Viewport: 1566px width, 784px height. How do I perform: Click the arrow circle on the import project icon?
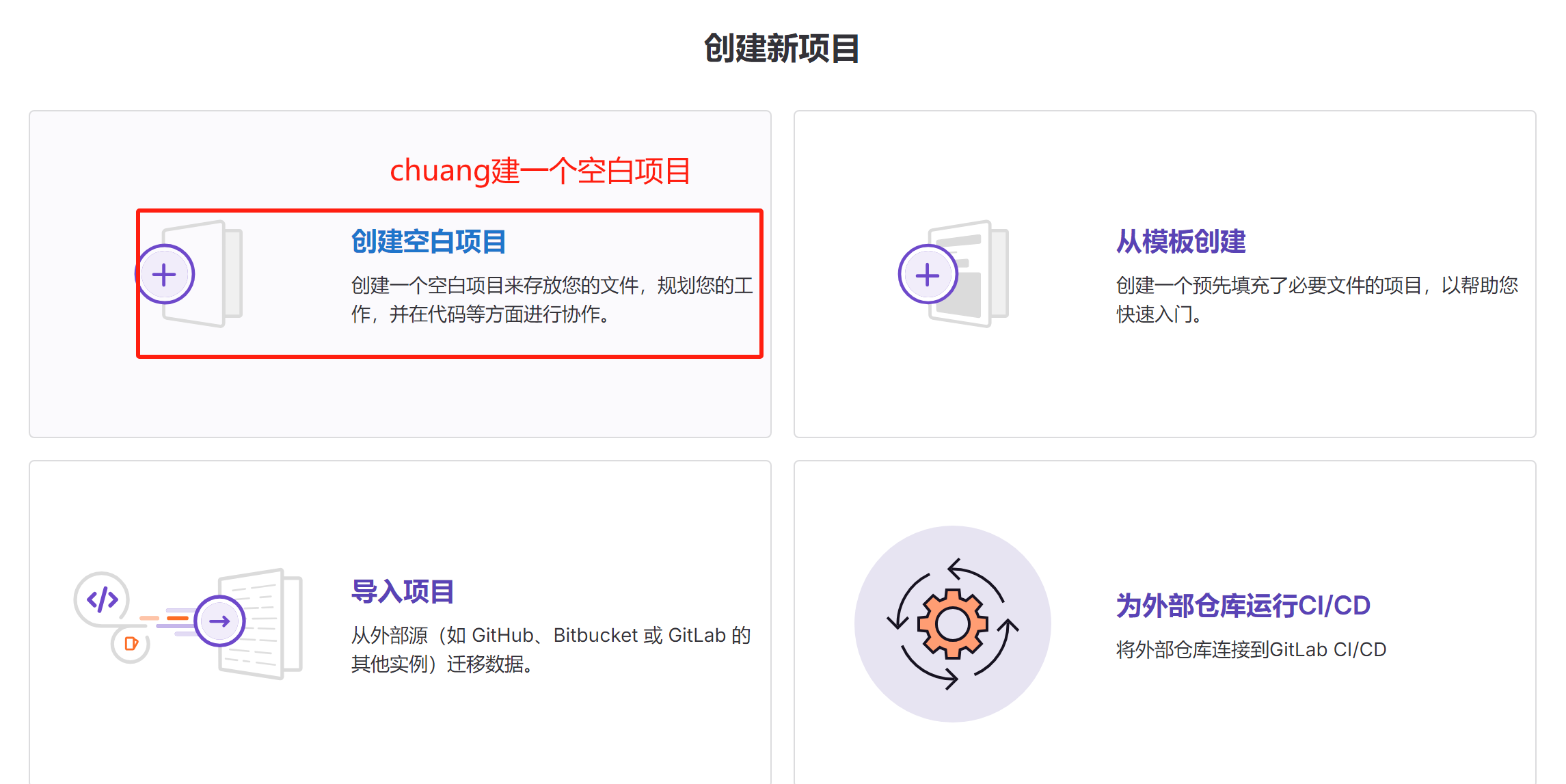pyautogui.click(x=219, y=621)
